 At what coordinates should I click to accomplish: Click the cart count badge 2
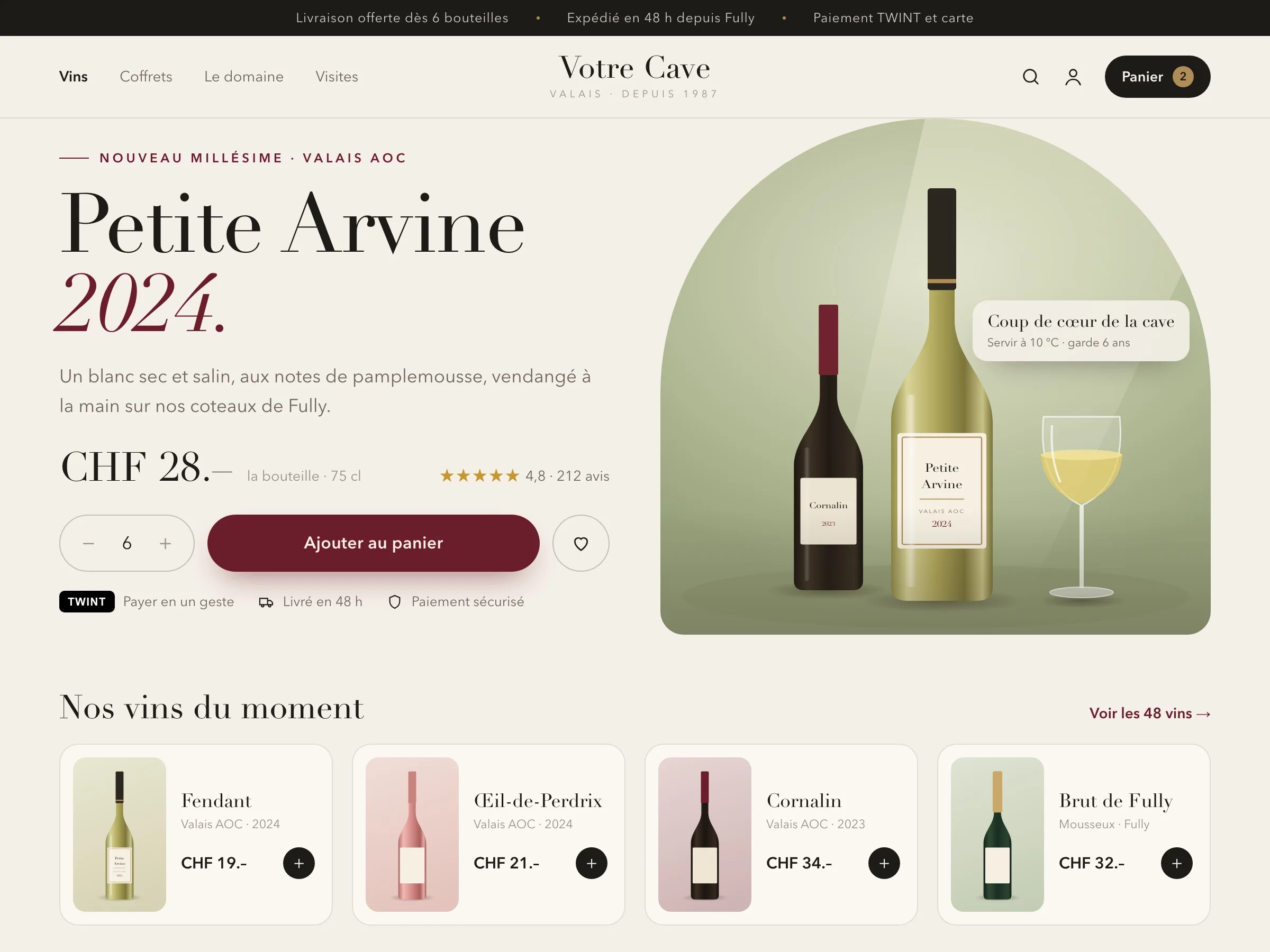coord(1183,77)
